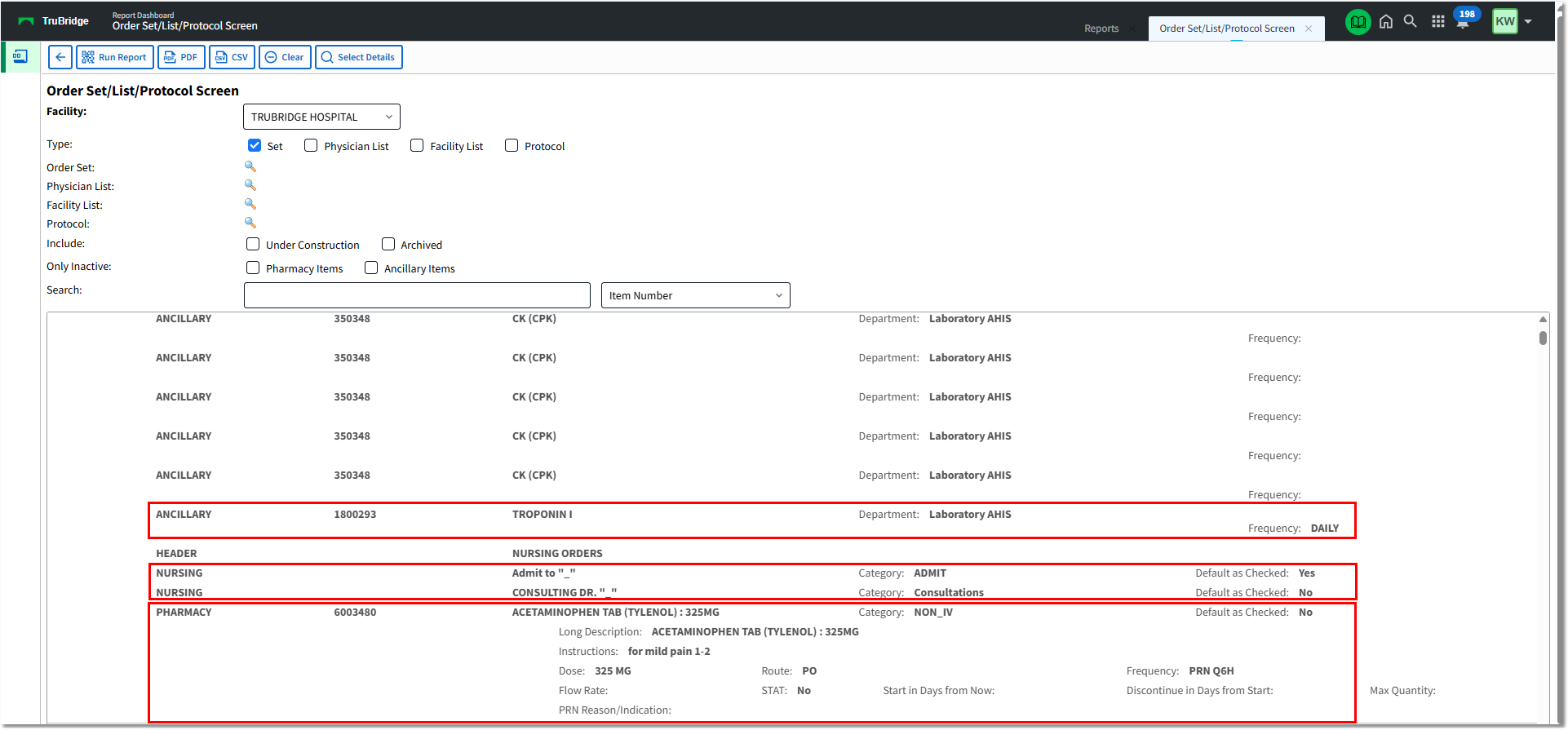Open Select Details
The width and height of the screenshot is (1568, 730).
point(359,57)
